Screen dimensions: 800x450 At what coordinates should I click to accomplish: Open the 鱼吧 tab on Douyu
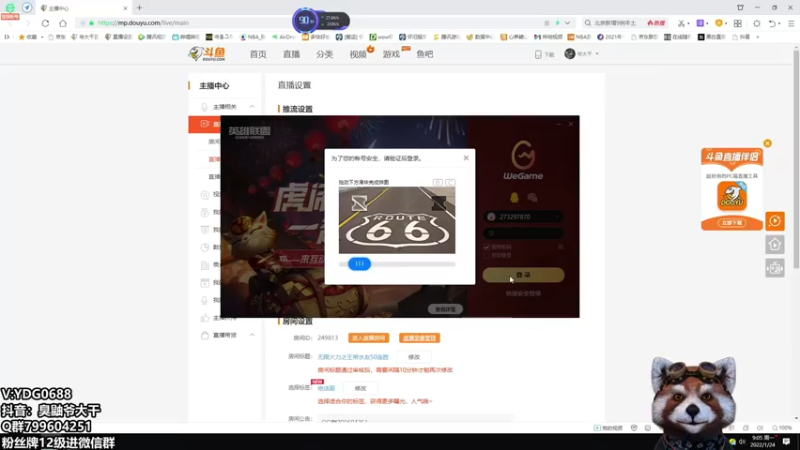tap(424, 54)
